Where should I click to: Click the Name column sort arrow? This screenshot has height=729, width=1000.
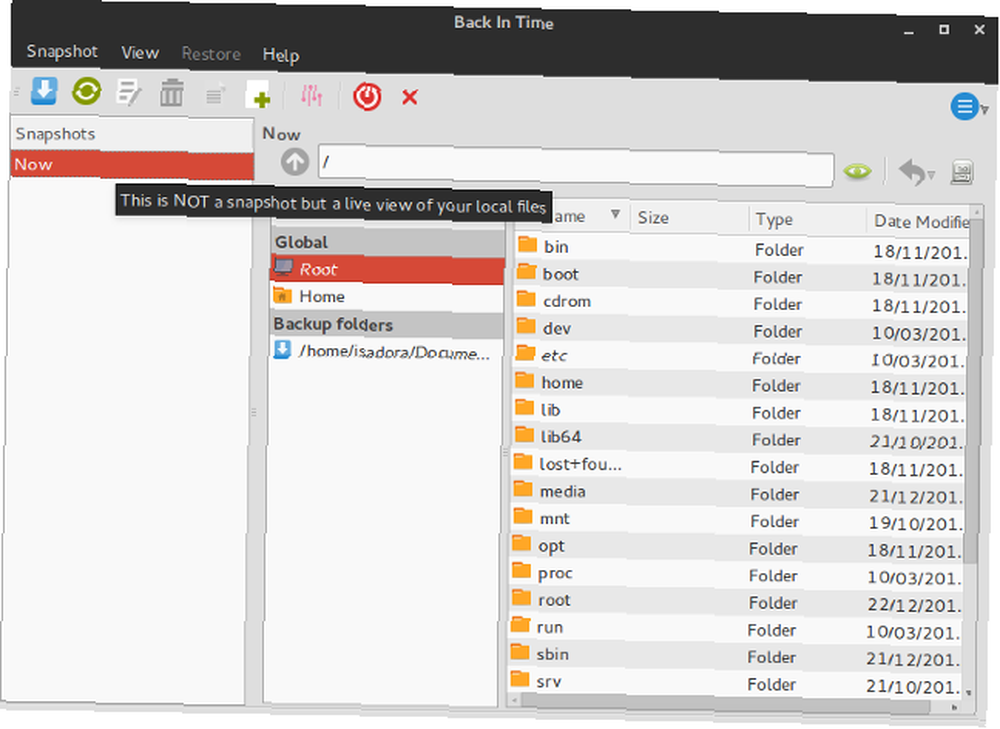(x=615, y=214)
